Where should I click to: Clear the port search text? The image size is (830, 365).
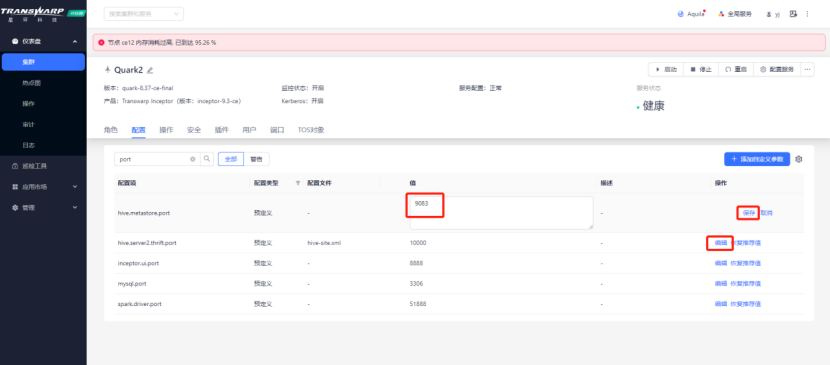click(x=193, y=159)
